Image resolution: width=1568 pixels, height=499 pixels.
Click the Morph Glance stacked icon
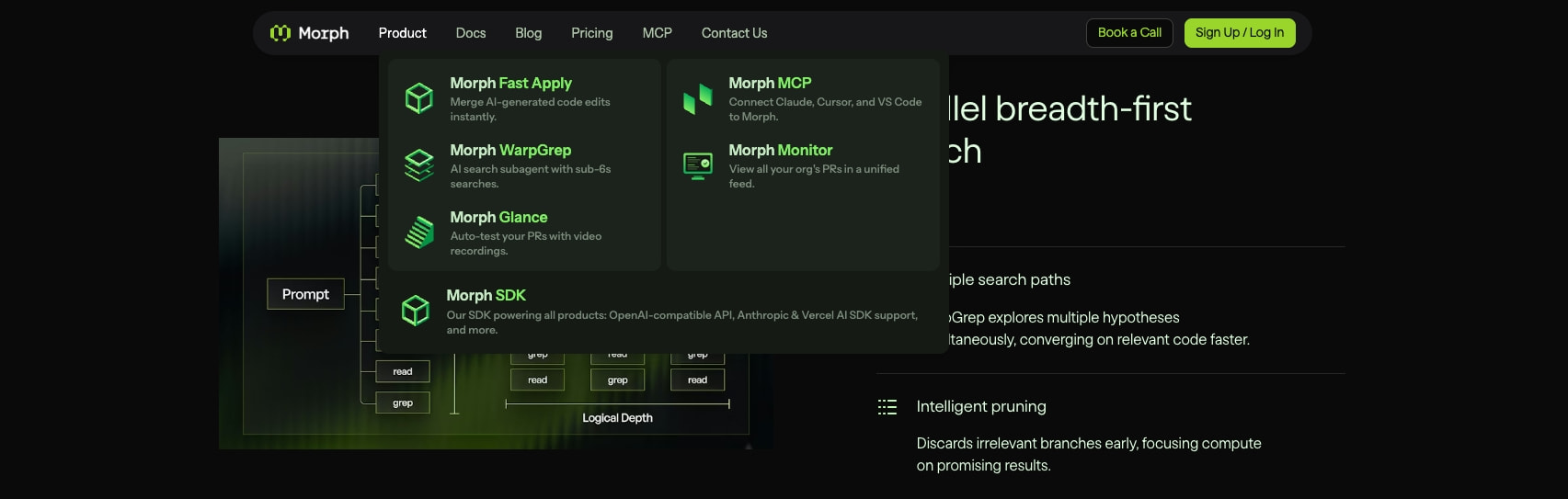419,232
